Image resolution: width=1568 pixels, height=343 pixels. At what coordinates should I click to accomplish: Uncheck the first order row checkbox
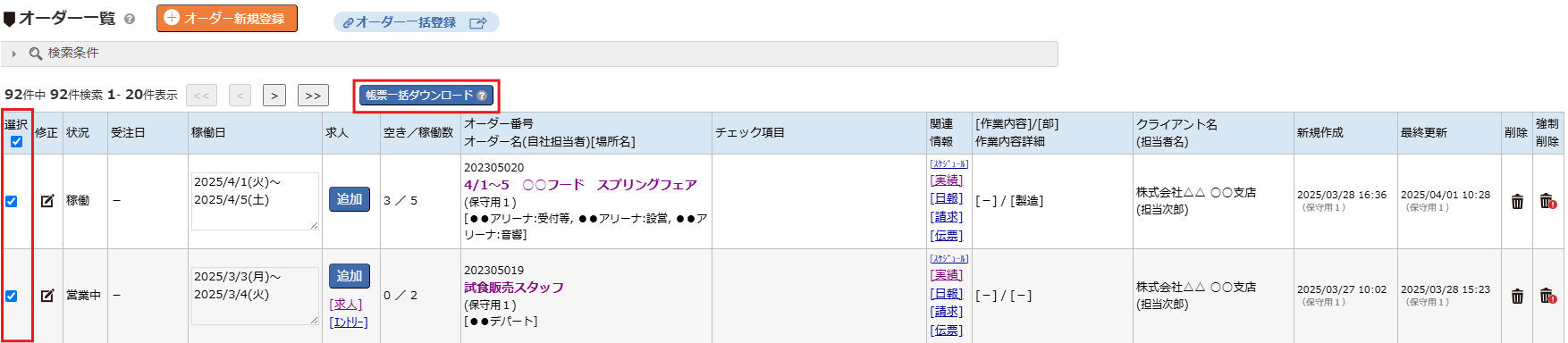click(12, 201)
